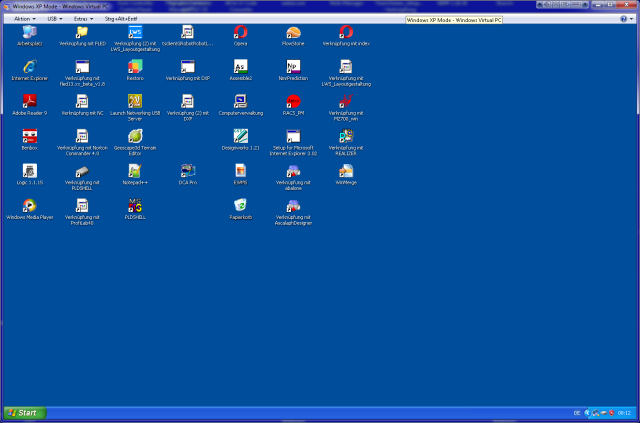Open the Windows XP Start menu
640x423 pixels.
[24, 413]
